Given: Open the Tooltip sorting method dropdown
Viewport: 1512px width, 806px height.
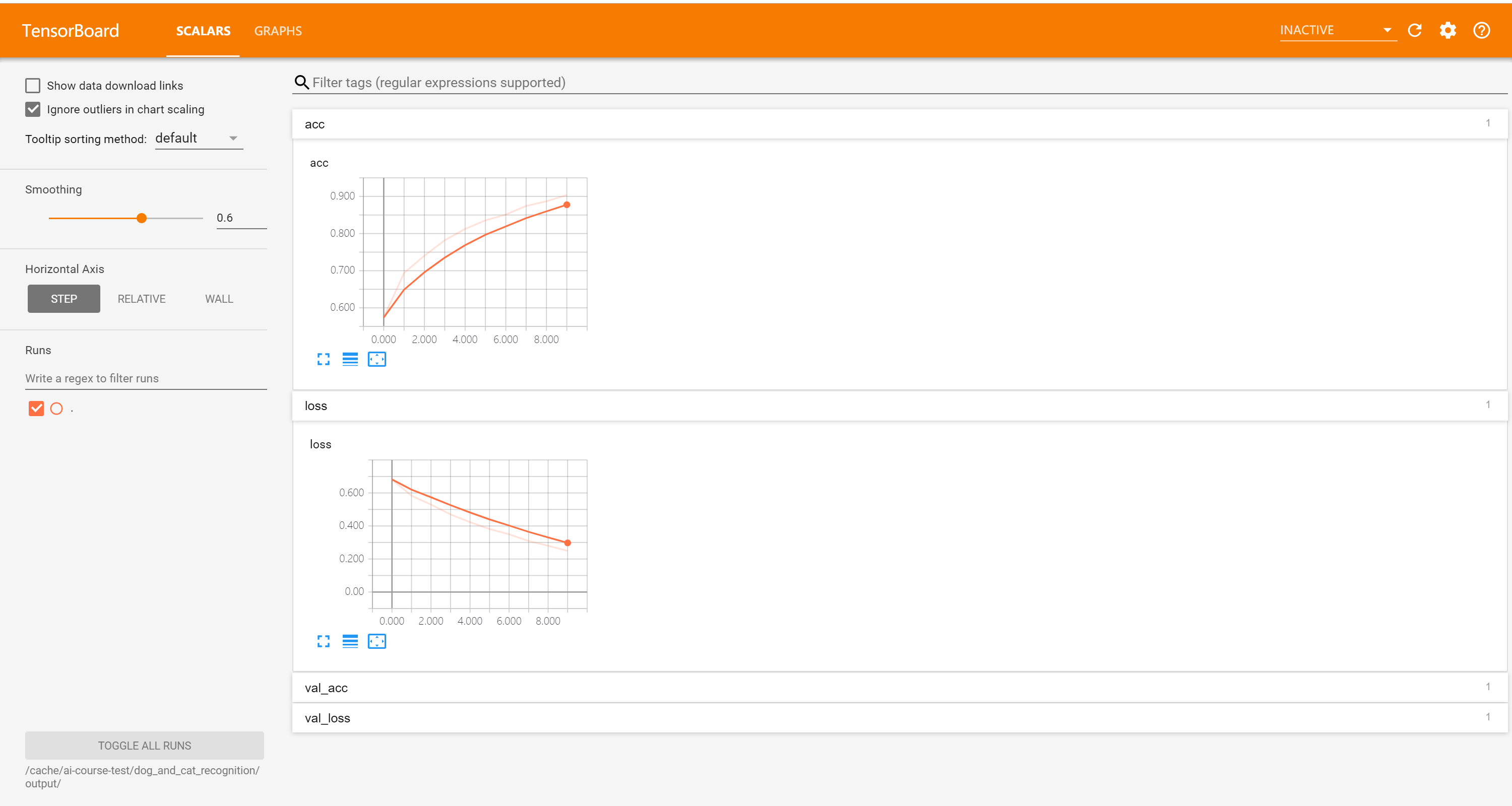Looking at the screenshot, I should (x=199, y=139).
